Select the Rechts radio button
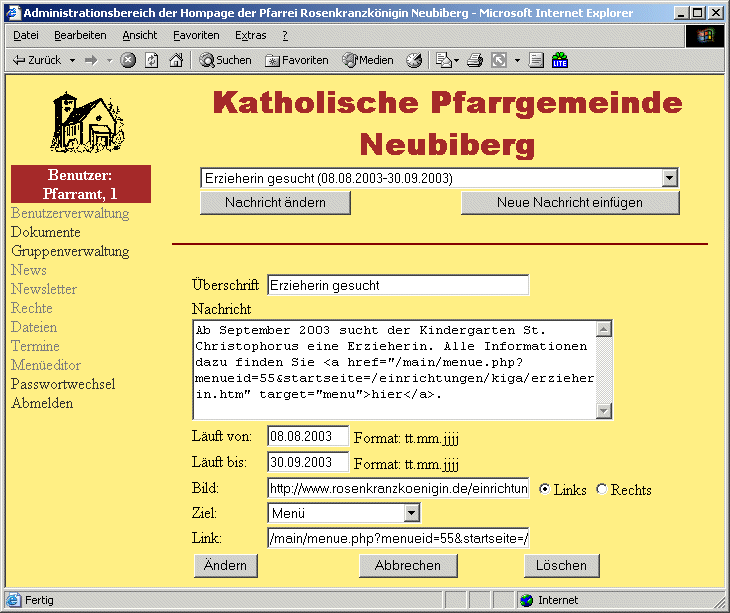 coord(602,489)
